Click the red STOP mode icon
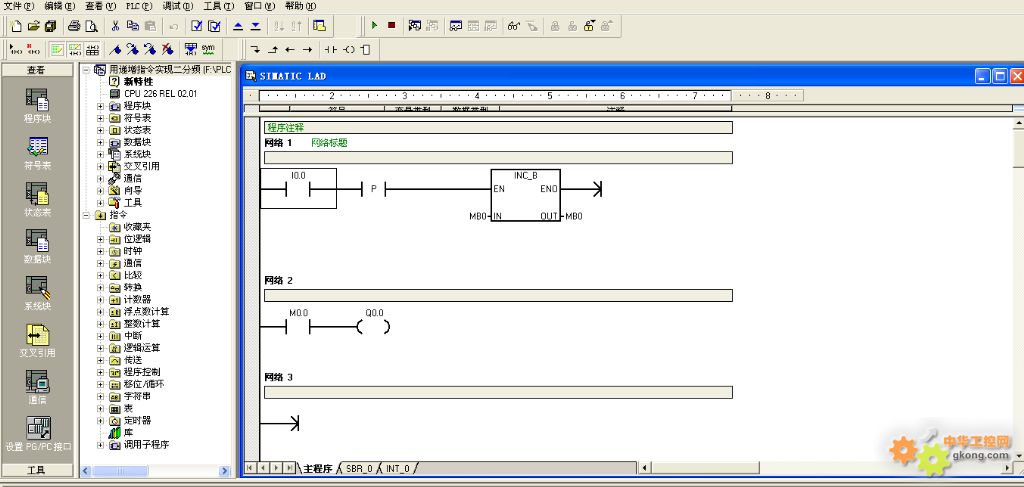This screenshot has width=1024, height=487. 391,25
